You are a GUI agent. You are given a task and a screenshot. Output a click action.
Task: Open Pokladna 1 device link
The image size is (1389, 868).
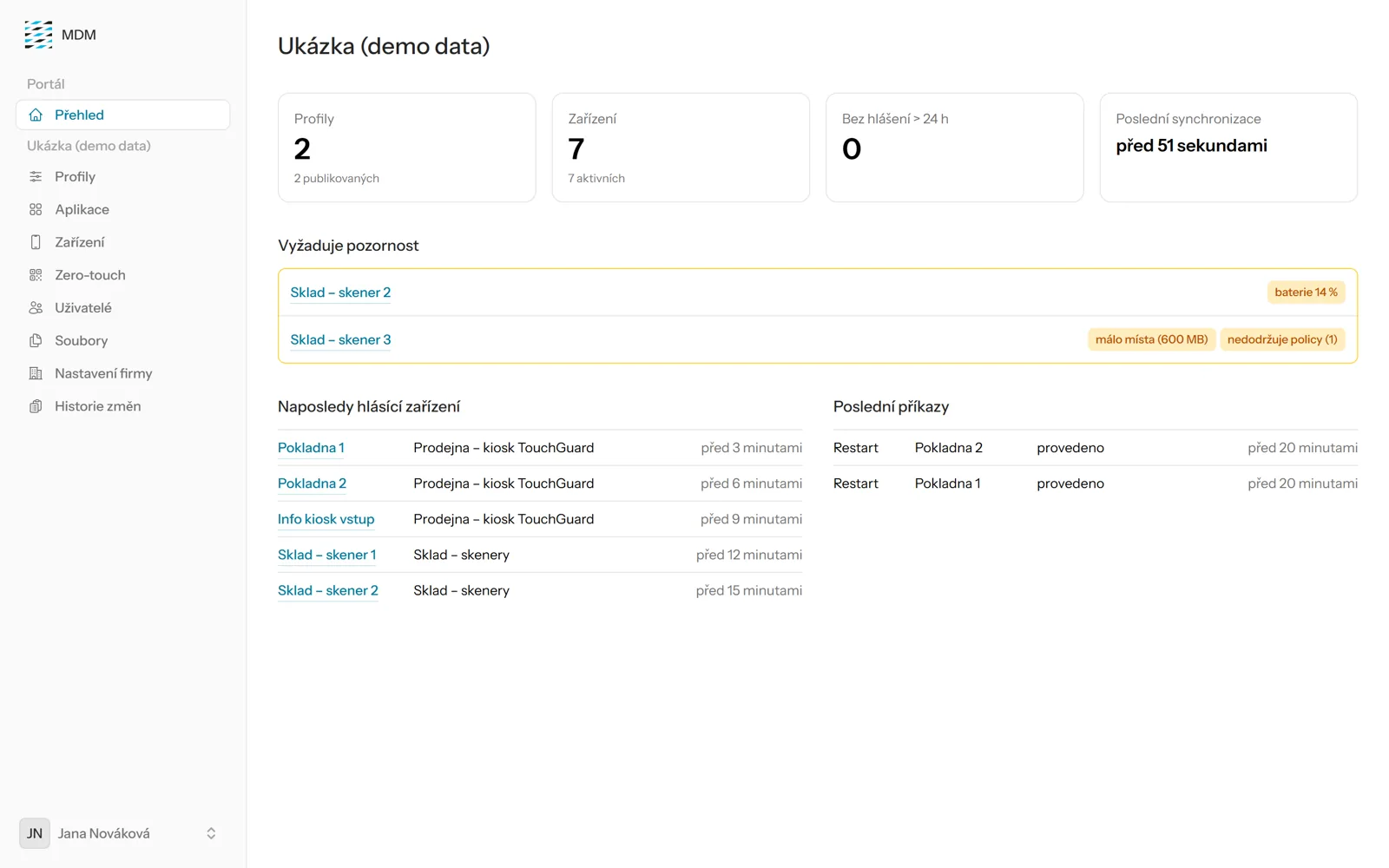click(x=311, y=448)
